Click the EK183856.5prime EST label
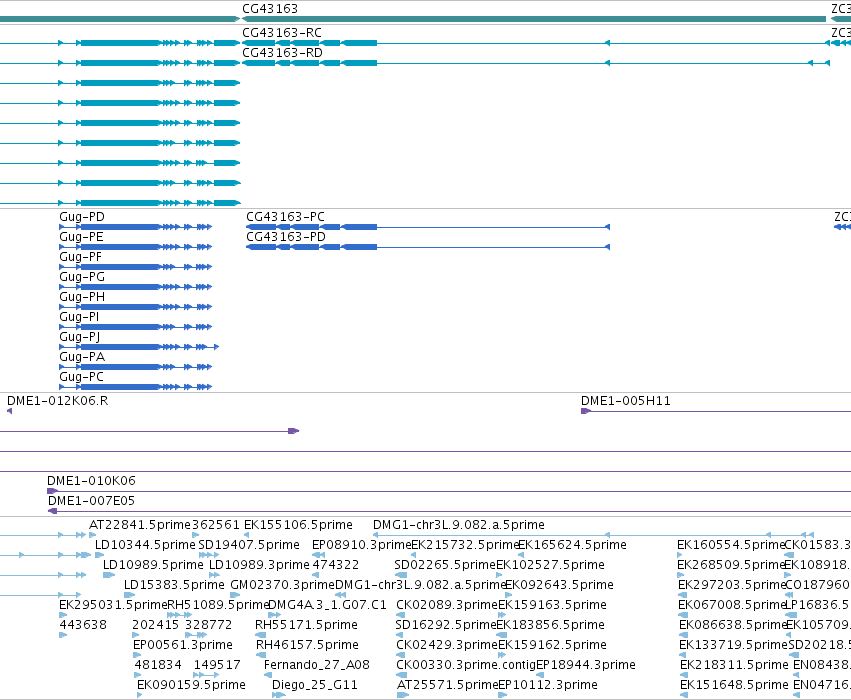The image size is (851, 700). coord(550,625)
